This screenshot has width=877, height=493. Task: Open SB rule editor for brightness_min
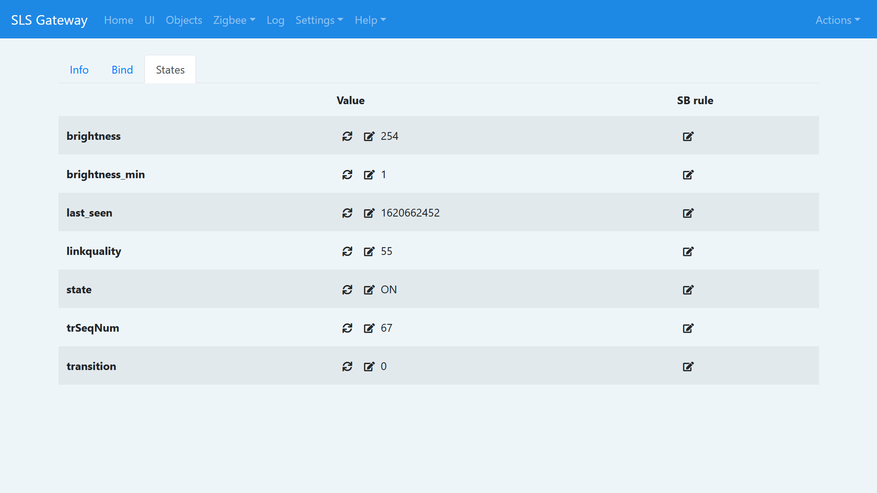(688, 175)
